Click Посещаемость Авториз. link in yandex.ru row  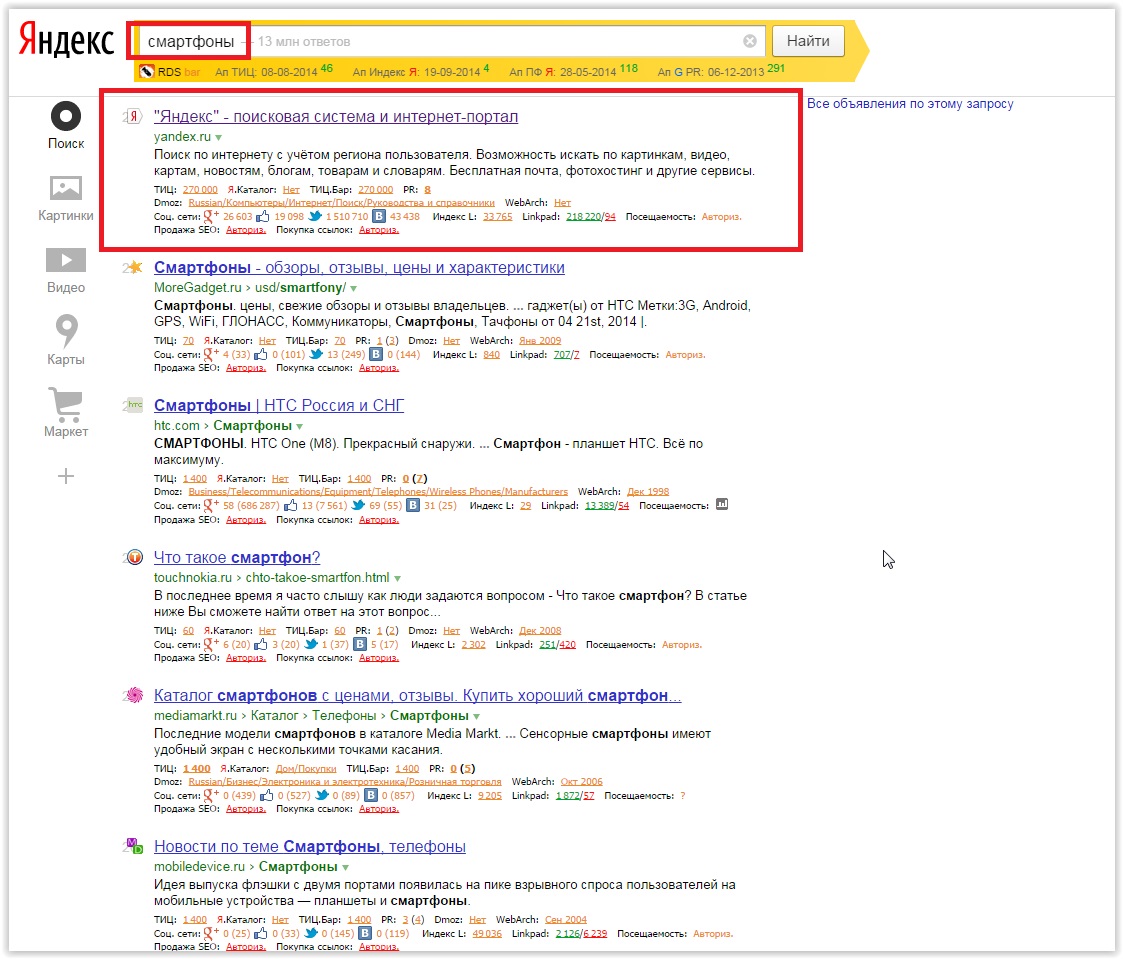721,216
